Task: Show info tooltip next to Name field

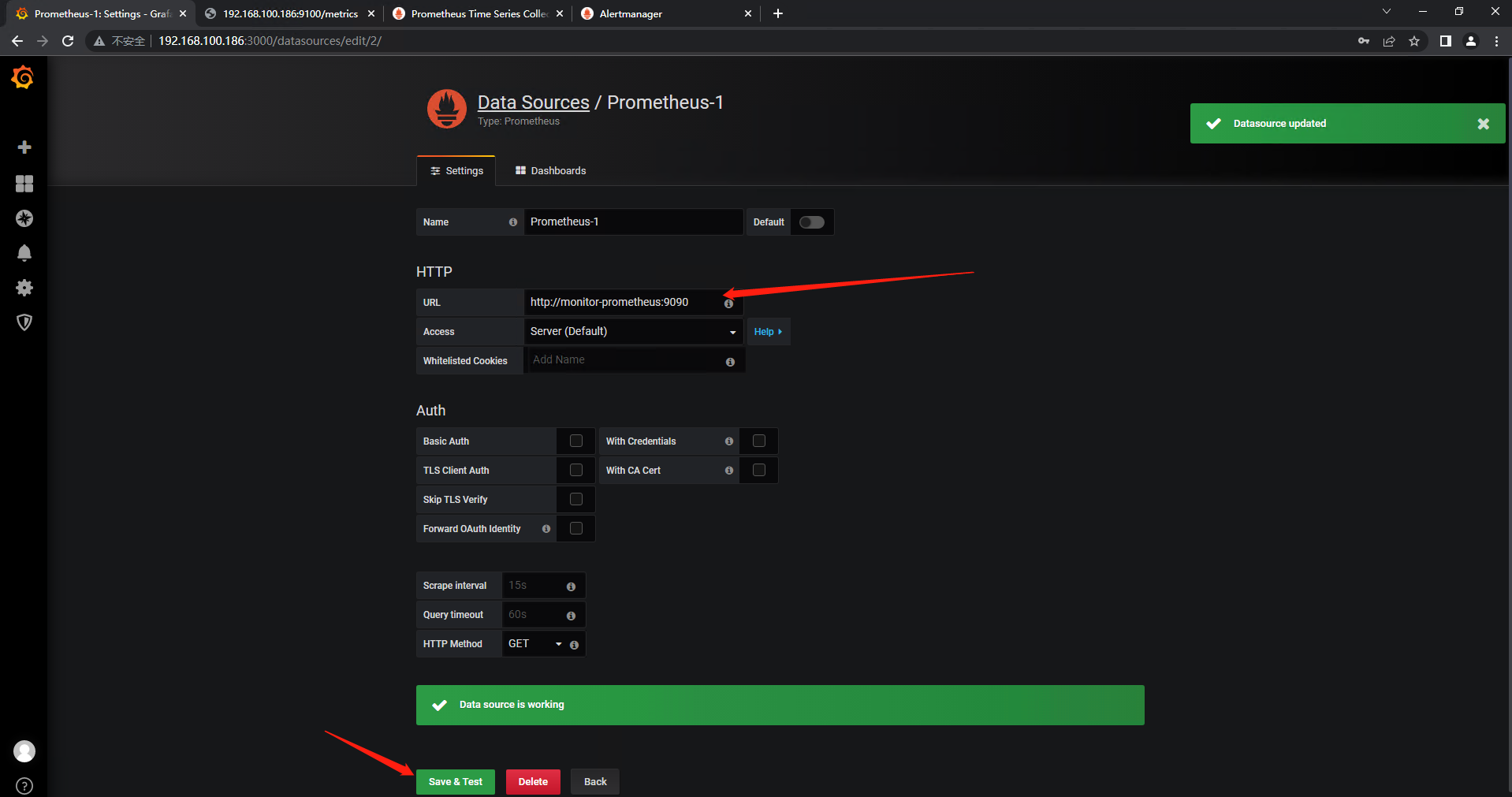Action: pos(513,222)
